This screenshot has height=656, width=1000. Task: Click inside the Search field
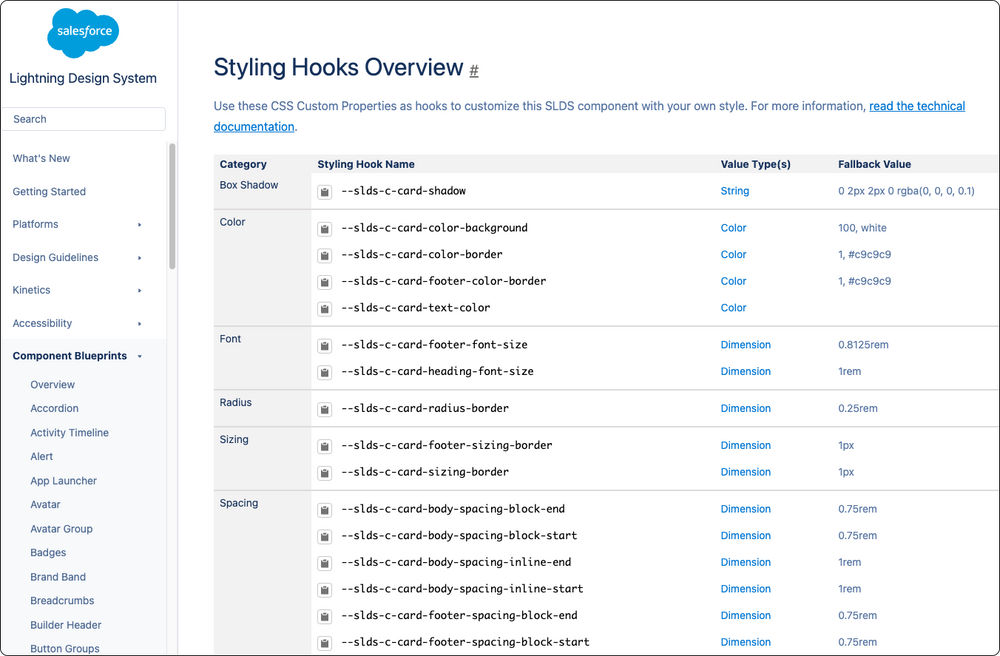pyautogui.click(x=83, y=118)
